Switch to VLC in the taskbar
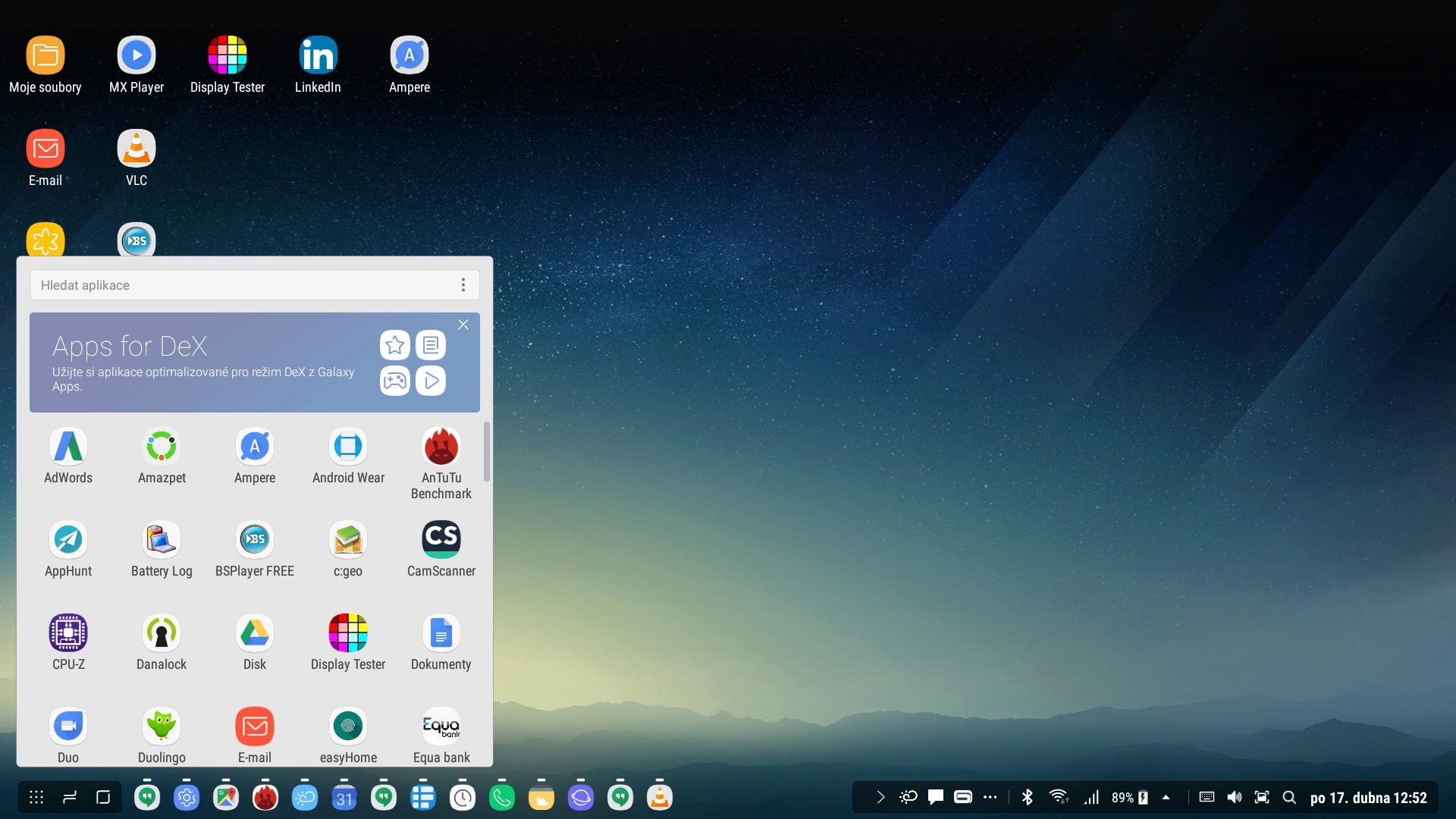This screenshot has width=1456, height=819. click(x=660, y=797)
